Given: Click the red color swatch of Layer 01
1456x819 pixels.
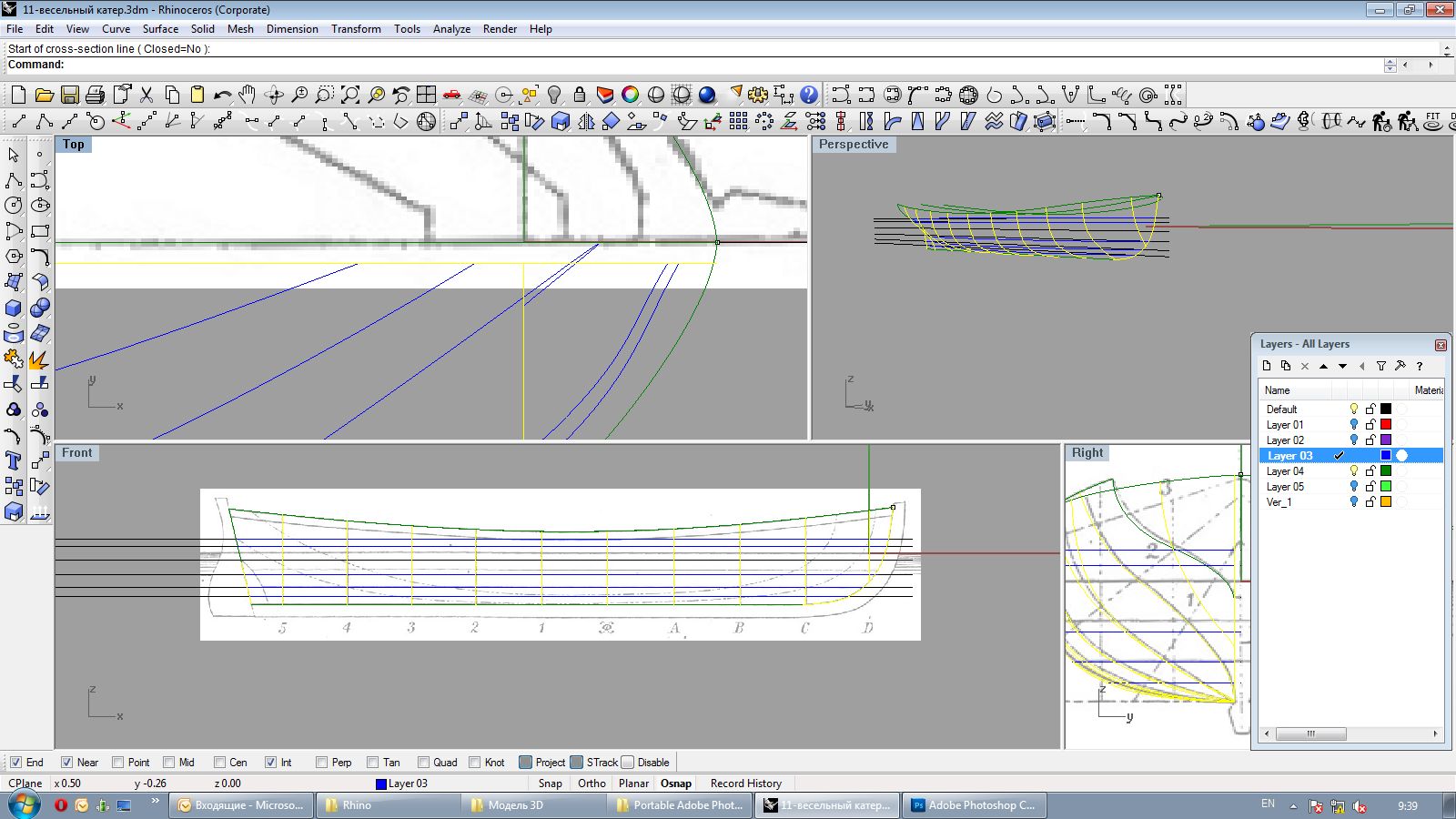Looking at the screenshot, I should click(x=1386, y=424).
